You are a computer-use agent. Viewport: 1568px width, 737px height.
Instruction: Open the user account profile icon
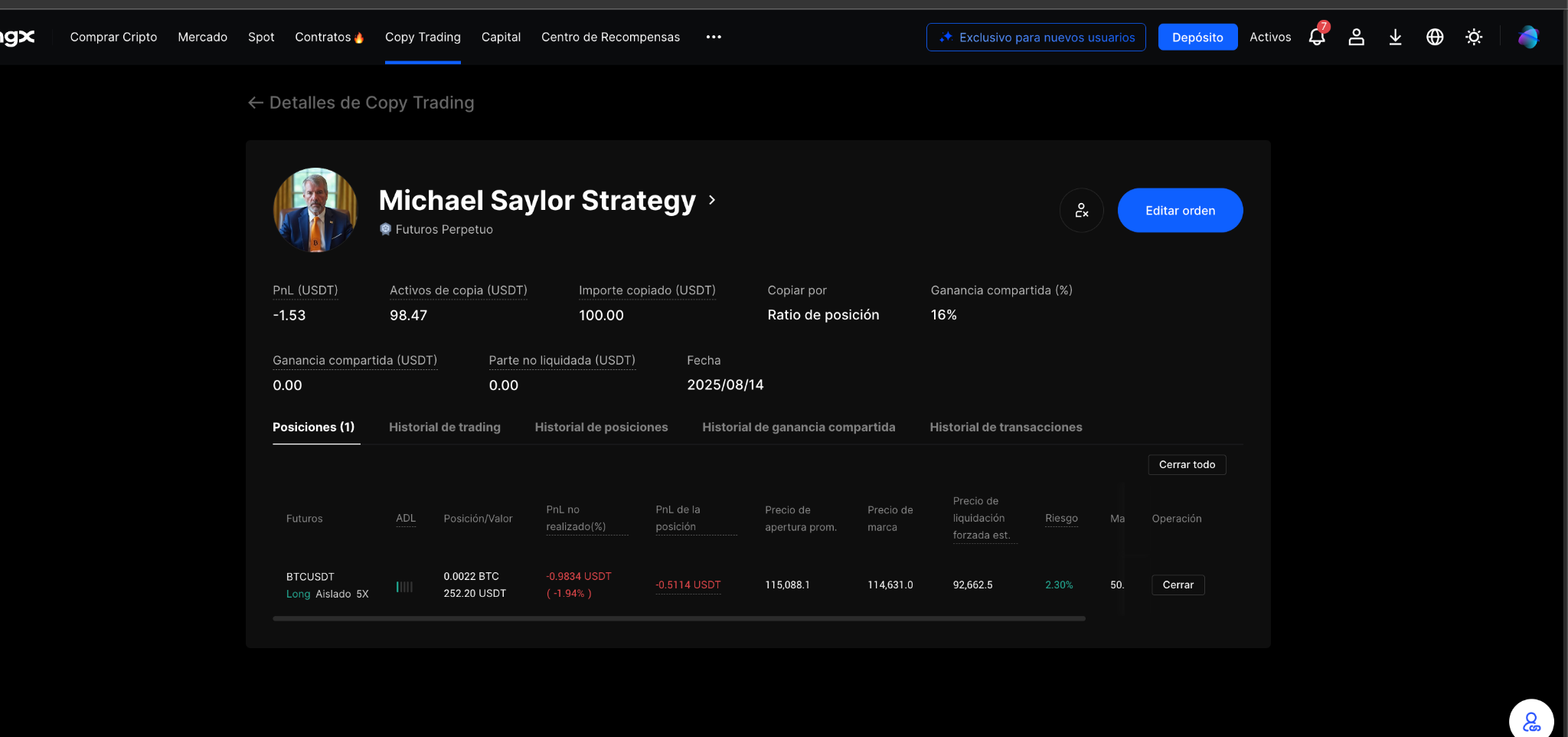tap(1356, 37)
